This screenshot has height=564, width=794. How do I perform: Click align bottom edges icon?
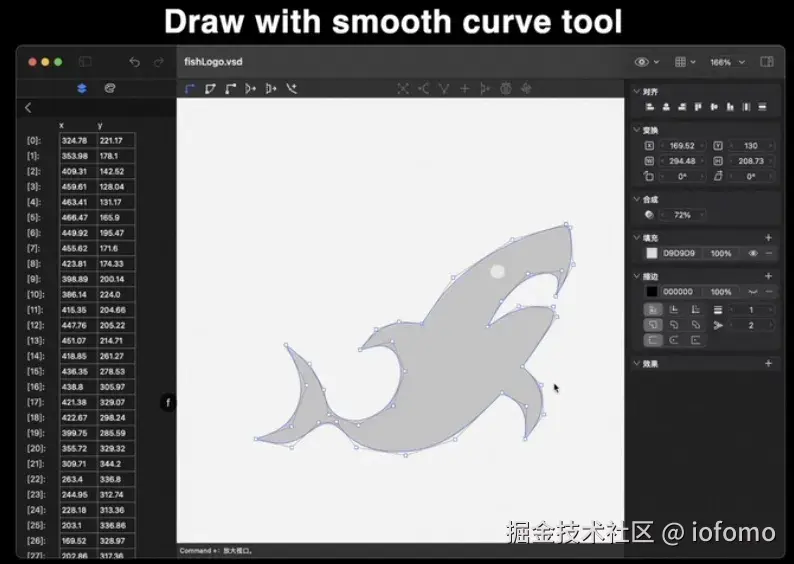tap(730, 107)
